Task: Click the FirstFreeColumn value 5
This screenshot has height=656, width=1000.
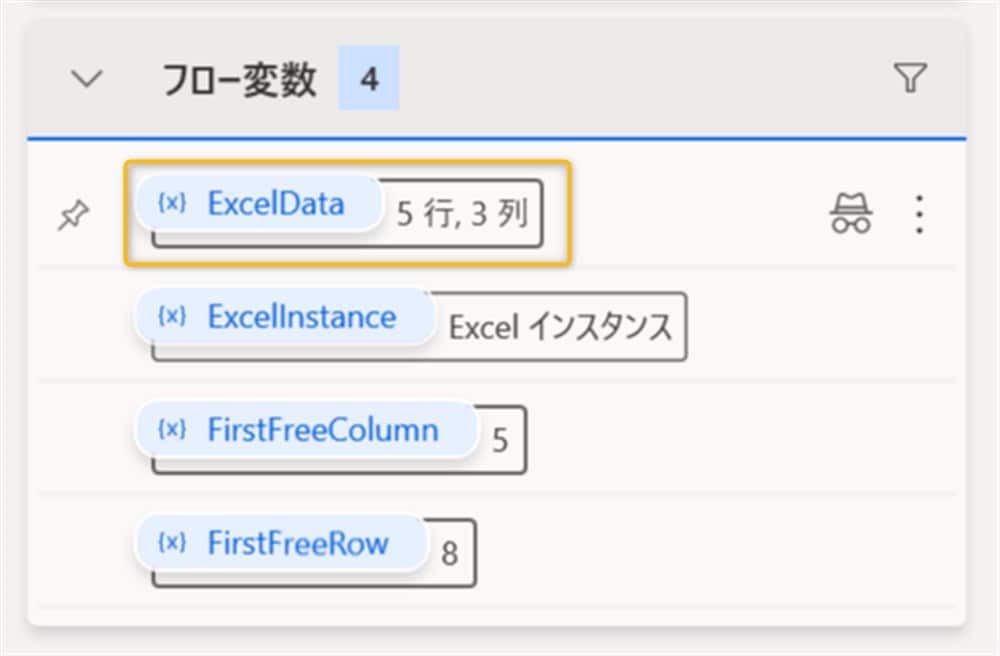Action: pyautogui.click(x=500, y=441)
